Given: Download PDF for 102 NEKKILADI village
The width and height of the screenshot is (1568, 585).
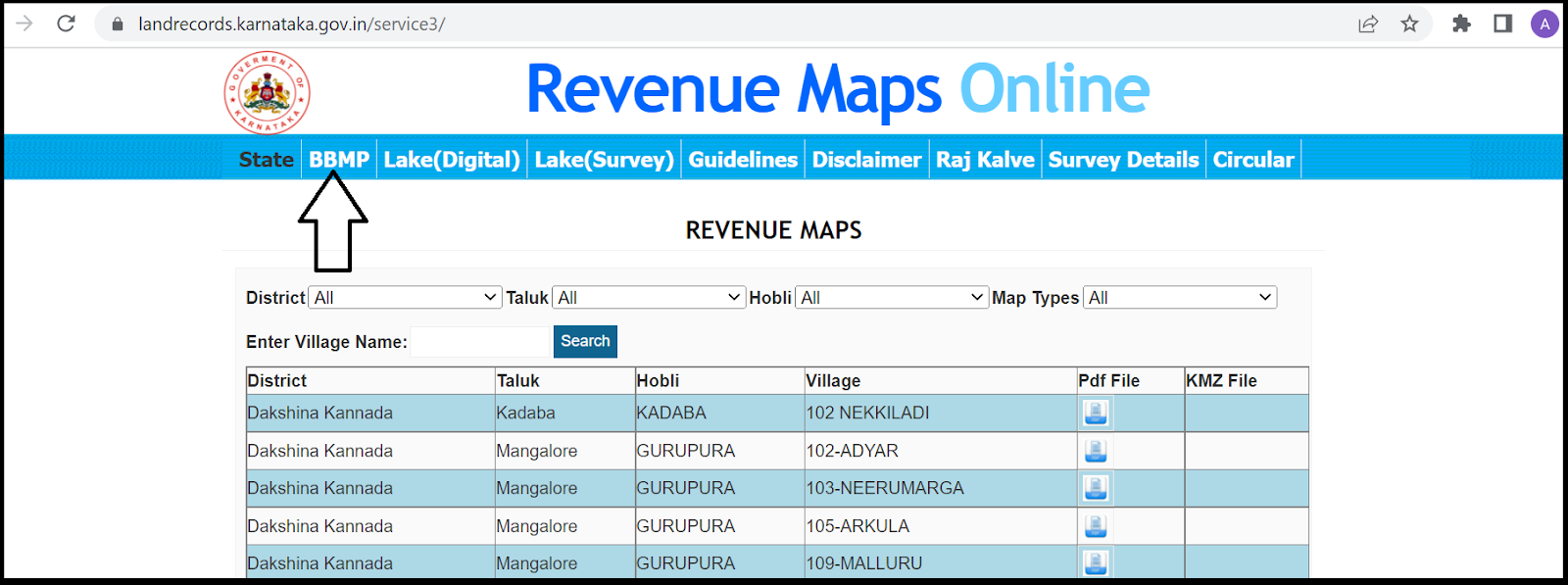Looking at the screenshot, I should click(x=1096, y=414).
